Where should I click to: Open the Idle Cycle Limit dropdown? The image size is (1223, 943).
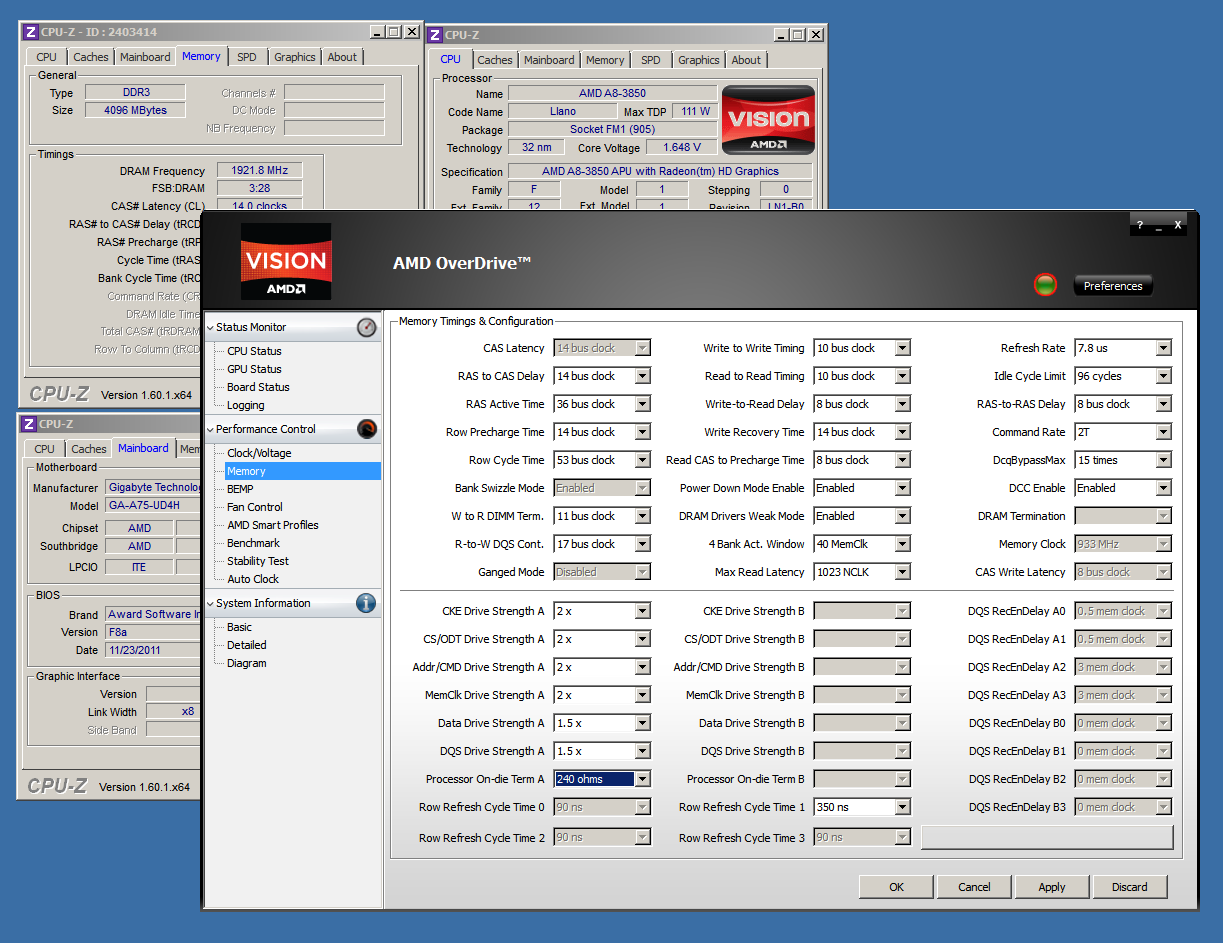click(x=1163, y=376)
